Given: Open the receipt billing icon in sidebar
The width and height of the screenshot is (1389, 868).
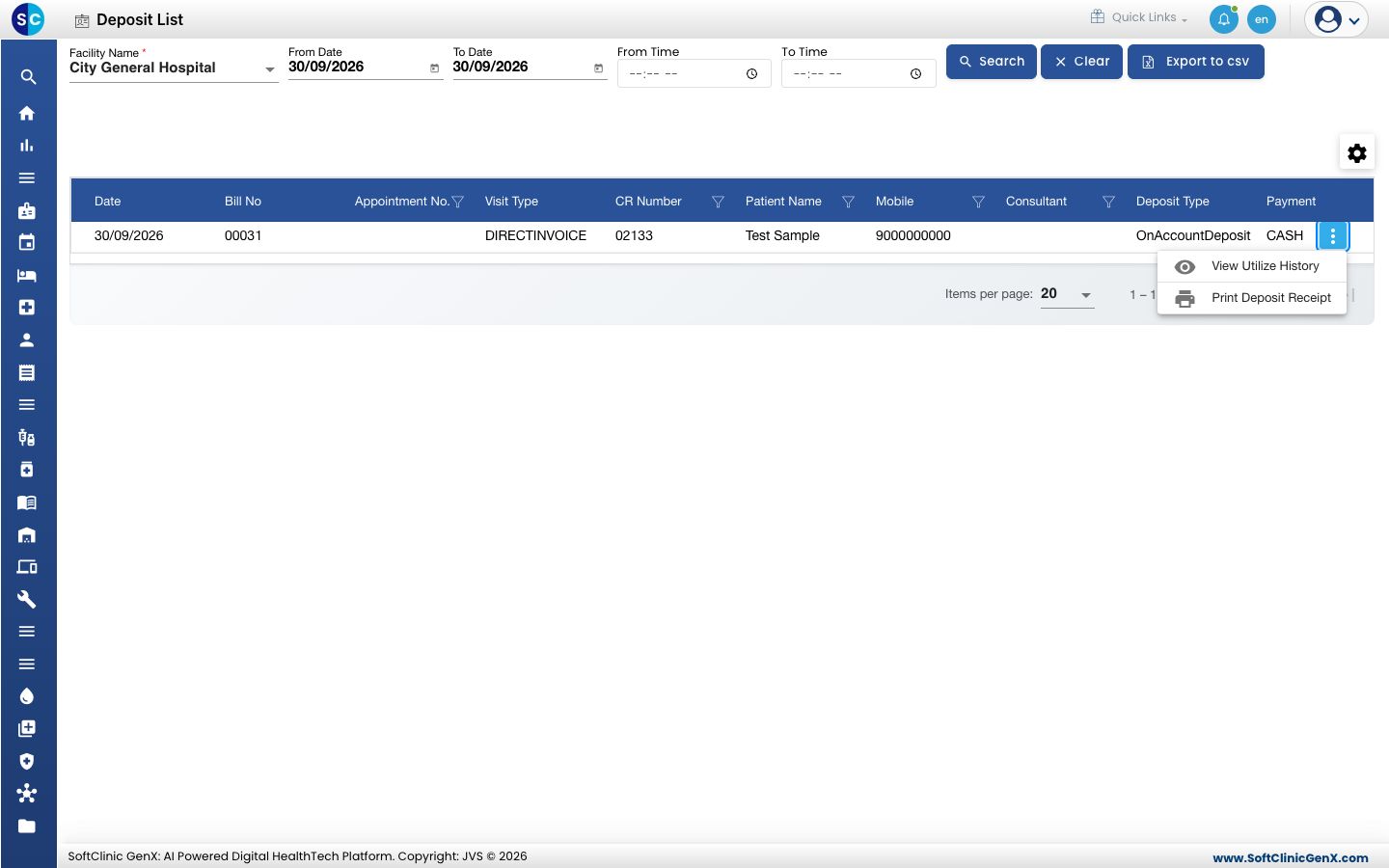Looking at the screenshot, I should [27, 373].
